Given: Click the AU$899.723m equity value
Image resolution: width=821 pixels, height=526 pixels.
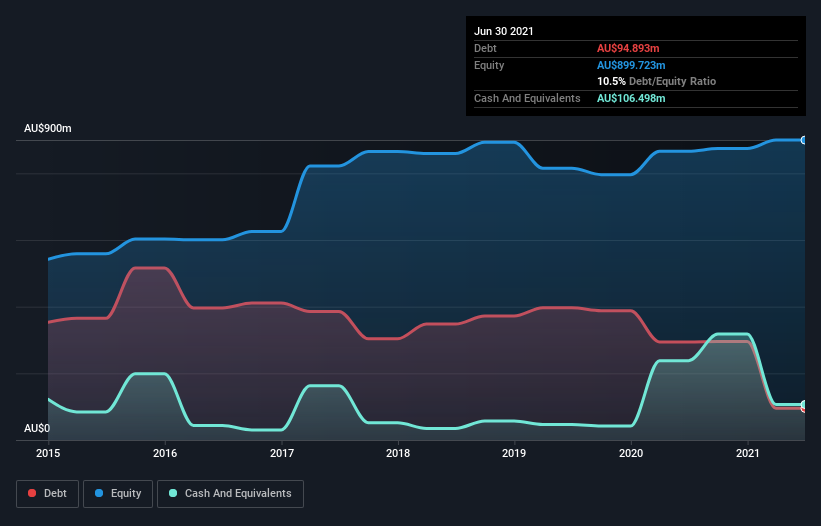Looking at the screenshot, I should (631, 65).
